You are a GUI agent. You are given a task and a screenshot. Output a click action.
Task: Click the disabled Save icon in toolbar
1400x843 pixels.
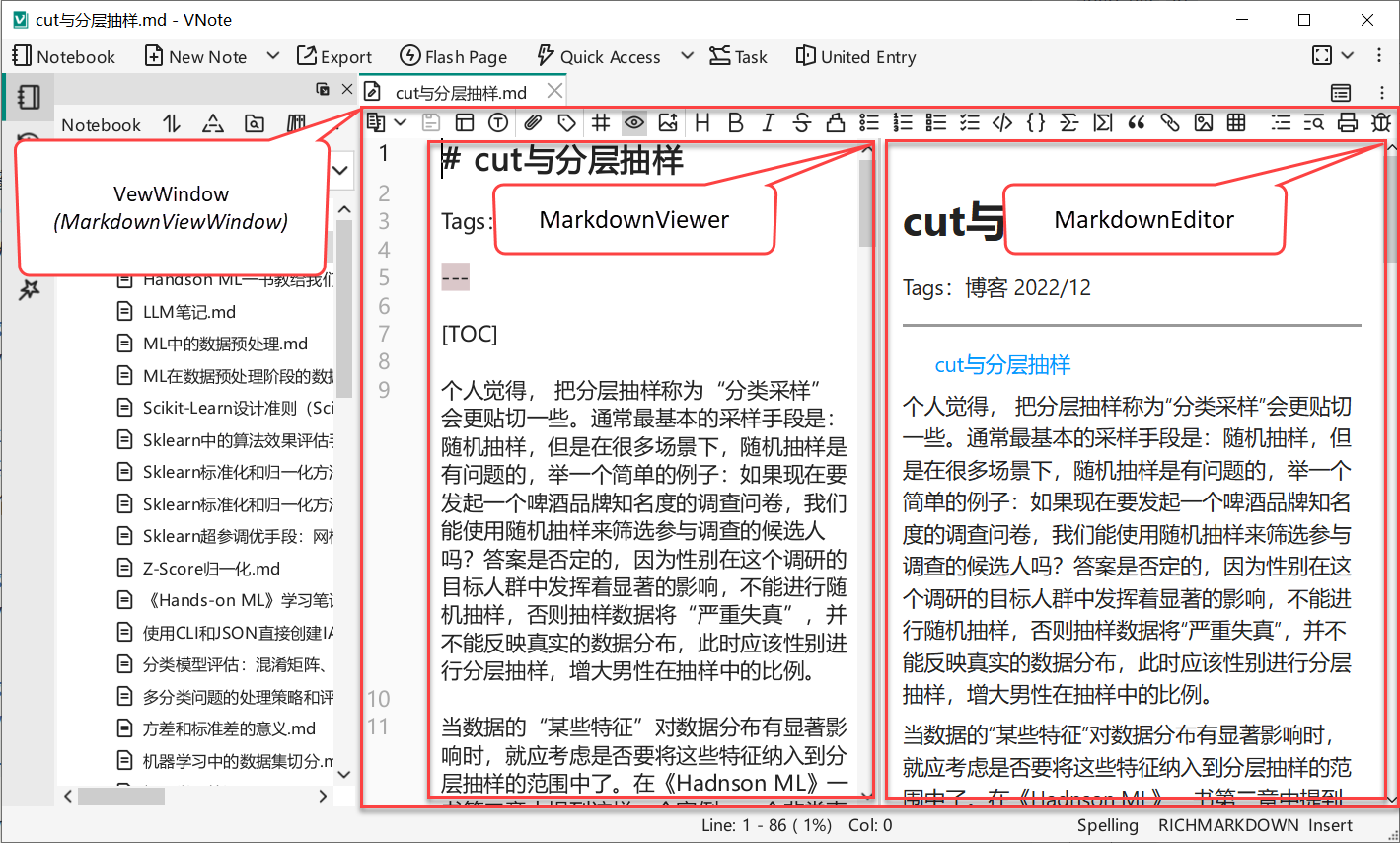tap(431, 122)
